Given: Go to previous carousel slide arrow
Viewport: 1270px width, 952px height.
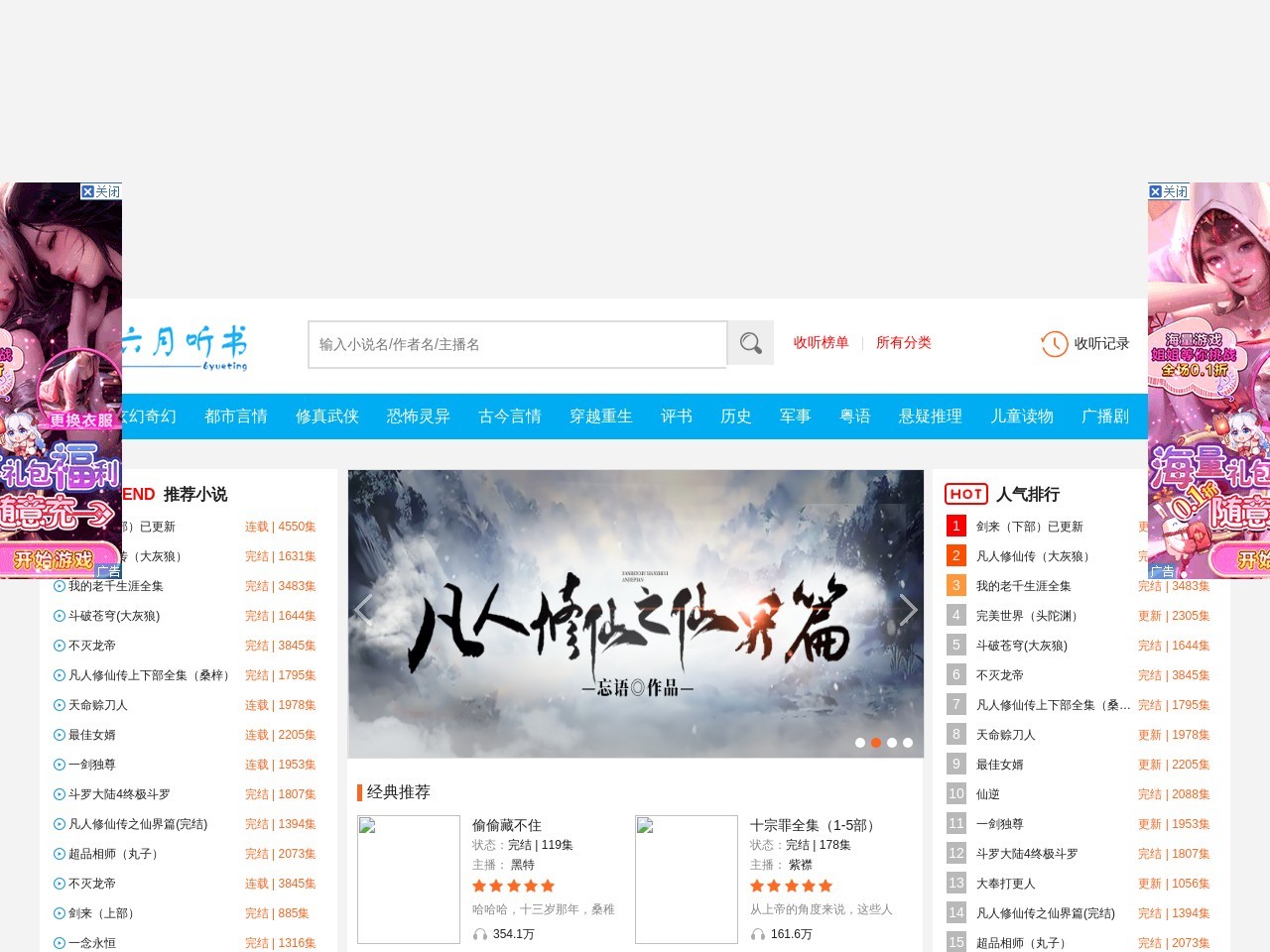Looking at the screenshot, I should tap(364, 610).
